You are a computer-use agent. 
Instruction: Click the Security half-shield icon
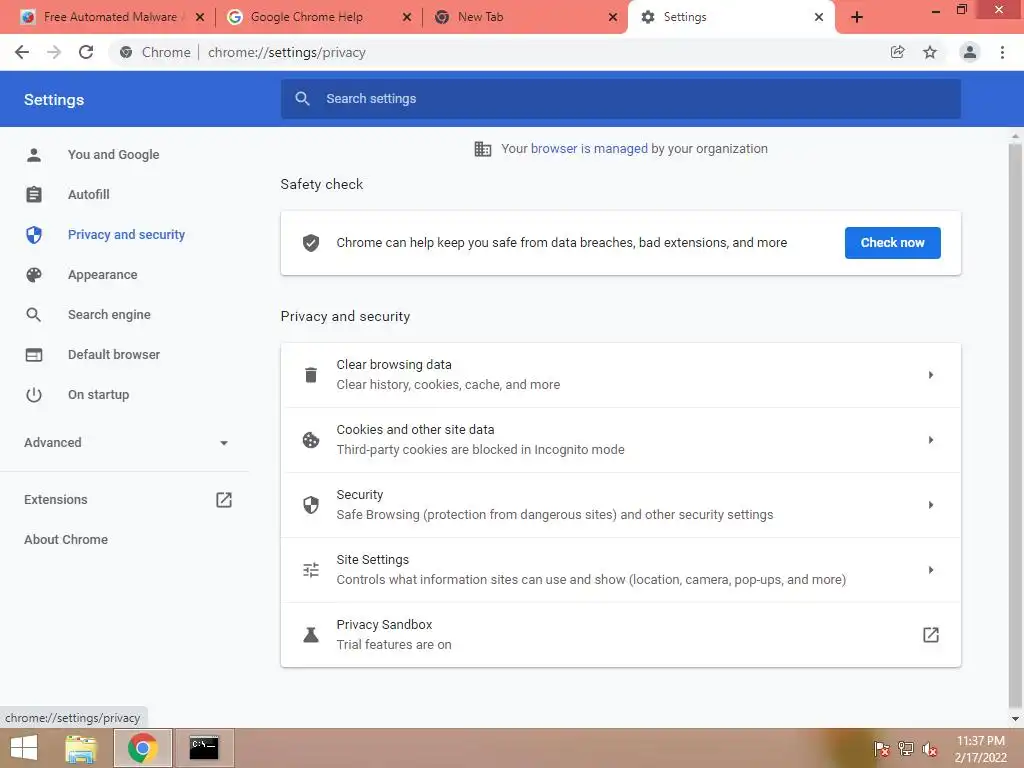(x=311, y=505)
